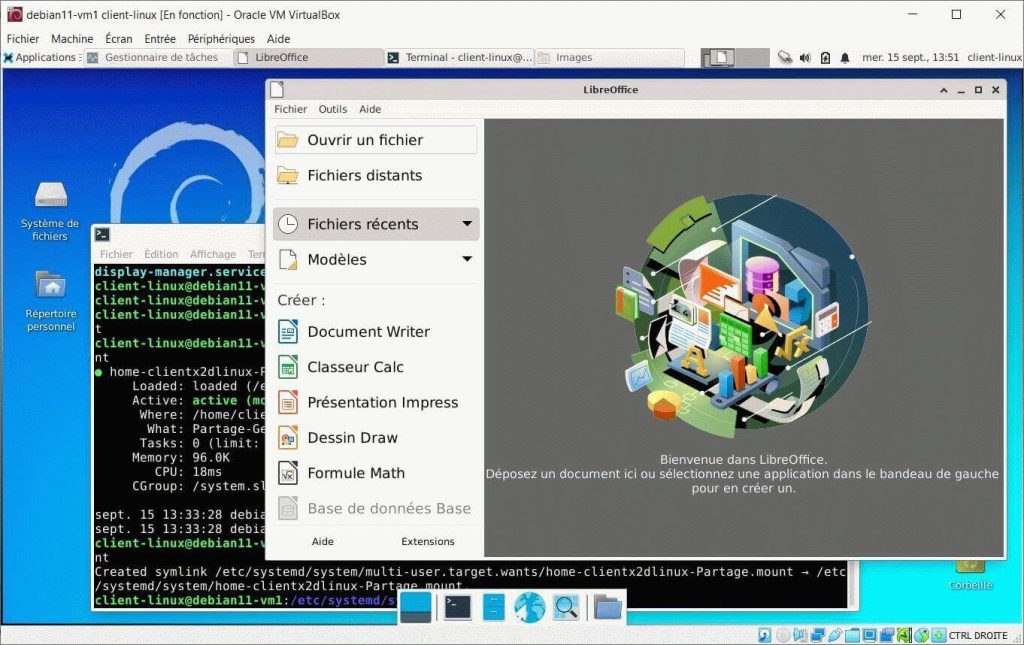Click the LibreOffice taskbar button
The width and height of the screenshot is (1024, 645).
(x=309, y=57)
